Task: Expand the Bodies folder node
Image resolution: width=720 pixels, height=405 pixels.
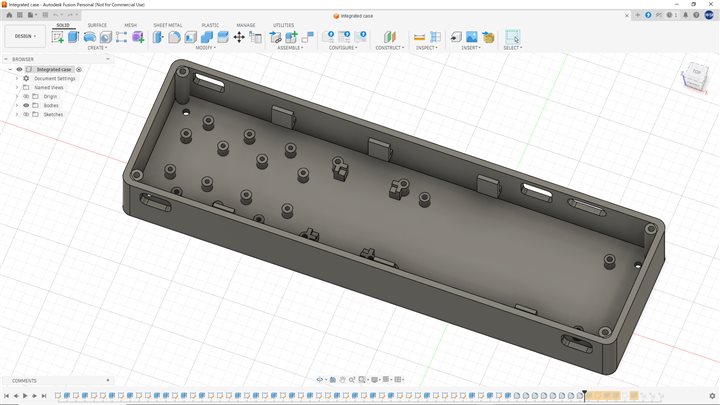Action: [x=17, y=106]
